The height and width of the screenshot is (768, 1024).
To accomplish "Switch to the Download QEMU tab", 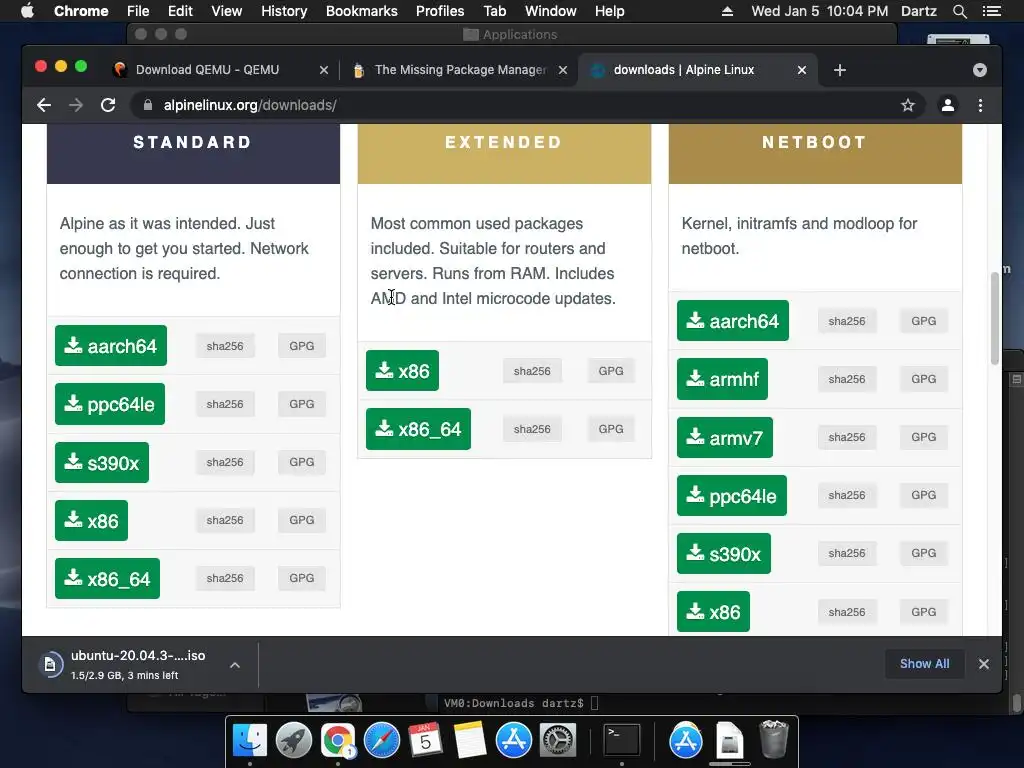I will pyautogui.click(x=207, y=70).
